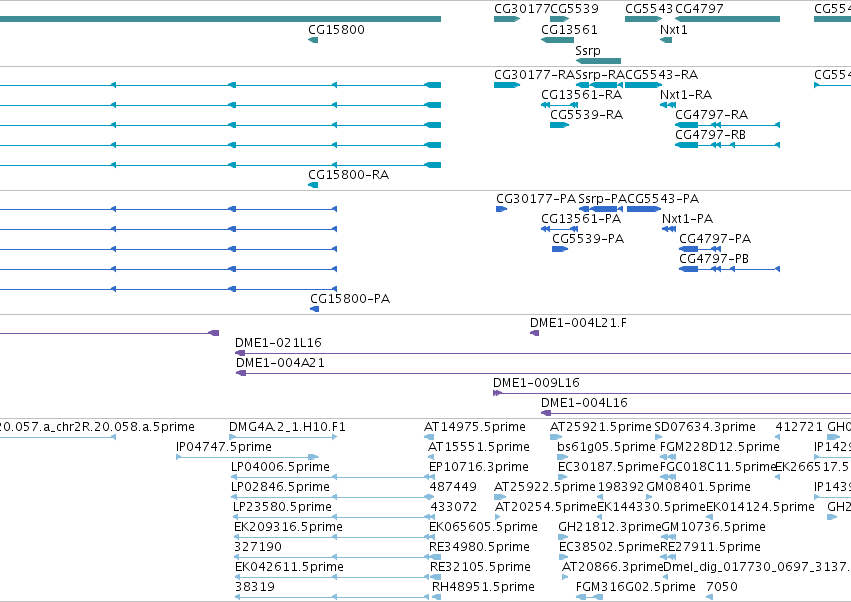The width and height of the screenshot is (851, 602).
Task: Select the DME1-021L16 clone label
Action: (x=278, y=343)
